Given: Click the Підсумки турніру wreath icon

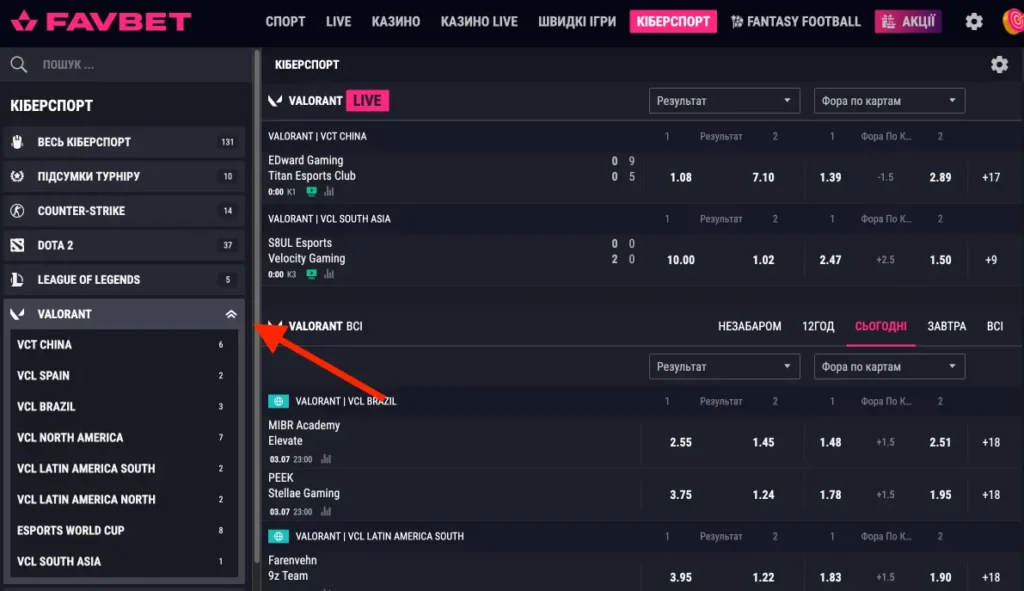Looking at the screenshot, I should point(18,176).
